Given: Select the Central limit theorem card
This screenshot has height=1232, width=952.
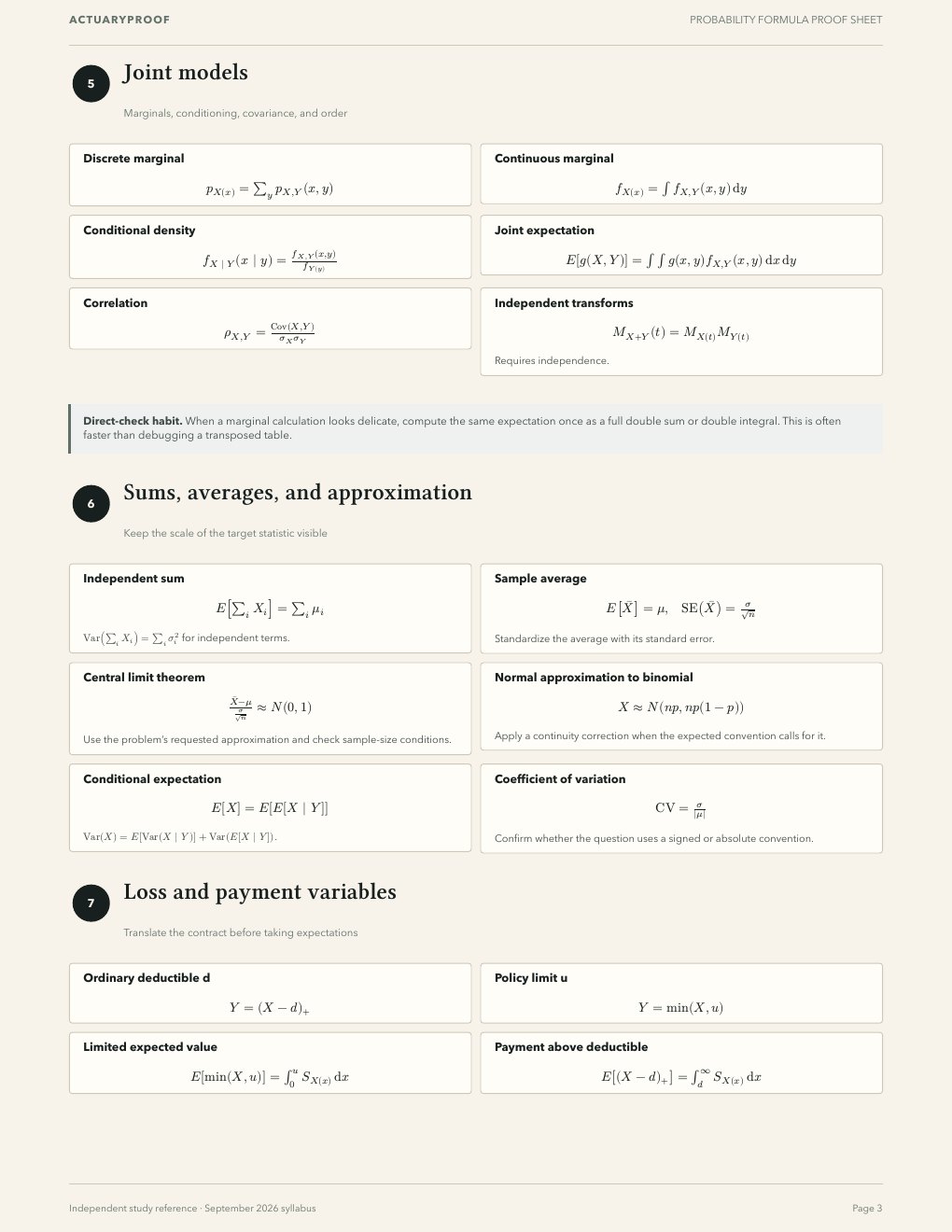Looking at the screenshot, I should click(x=270, y=708).
